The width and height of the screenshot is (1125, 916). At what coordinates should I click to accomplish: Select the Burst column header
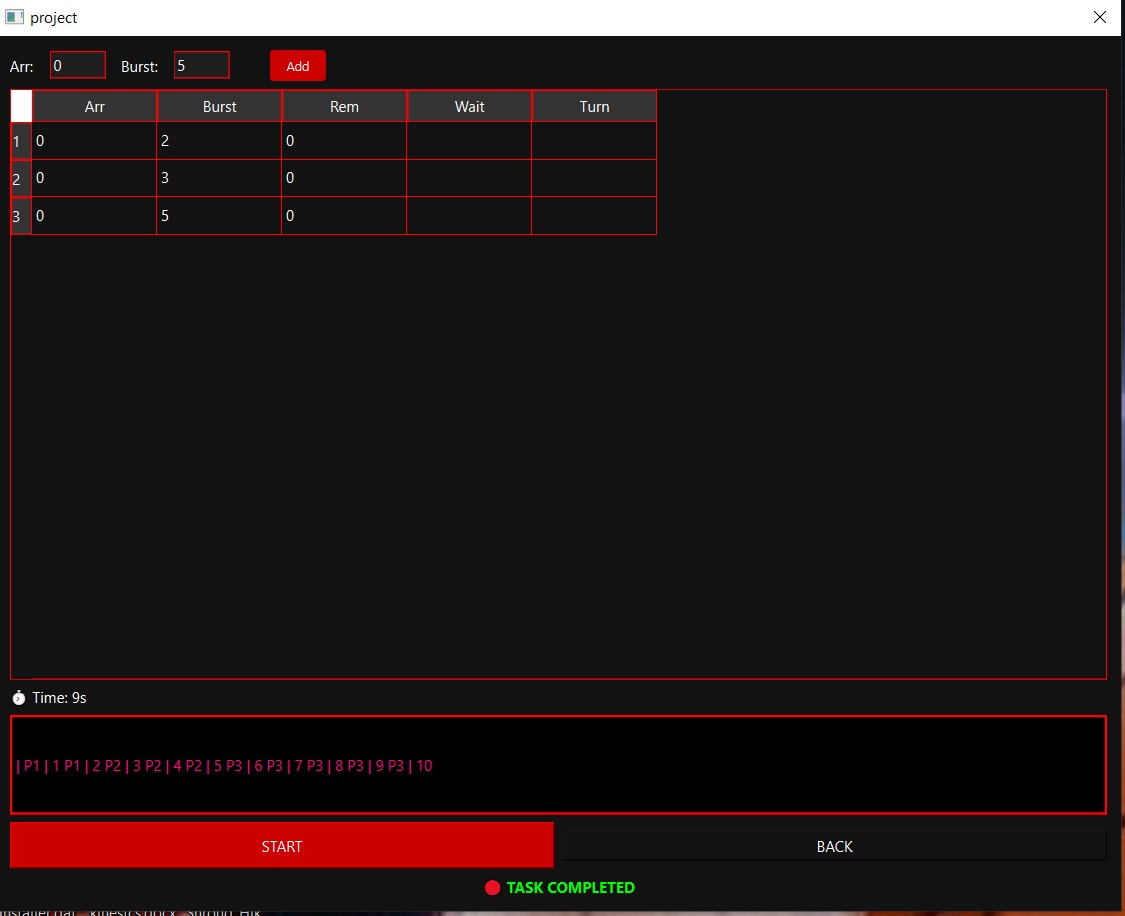click(219, 106)
